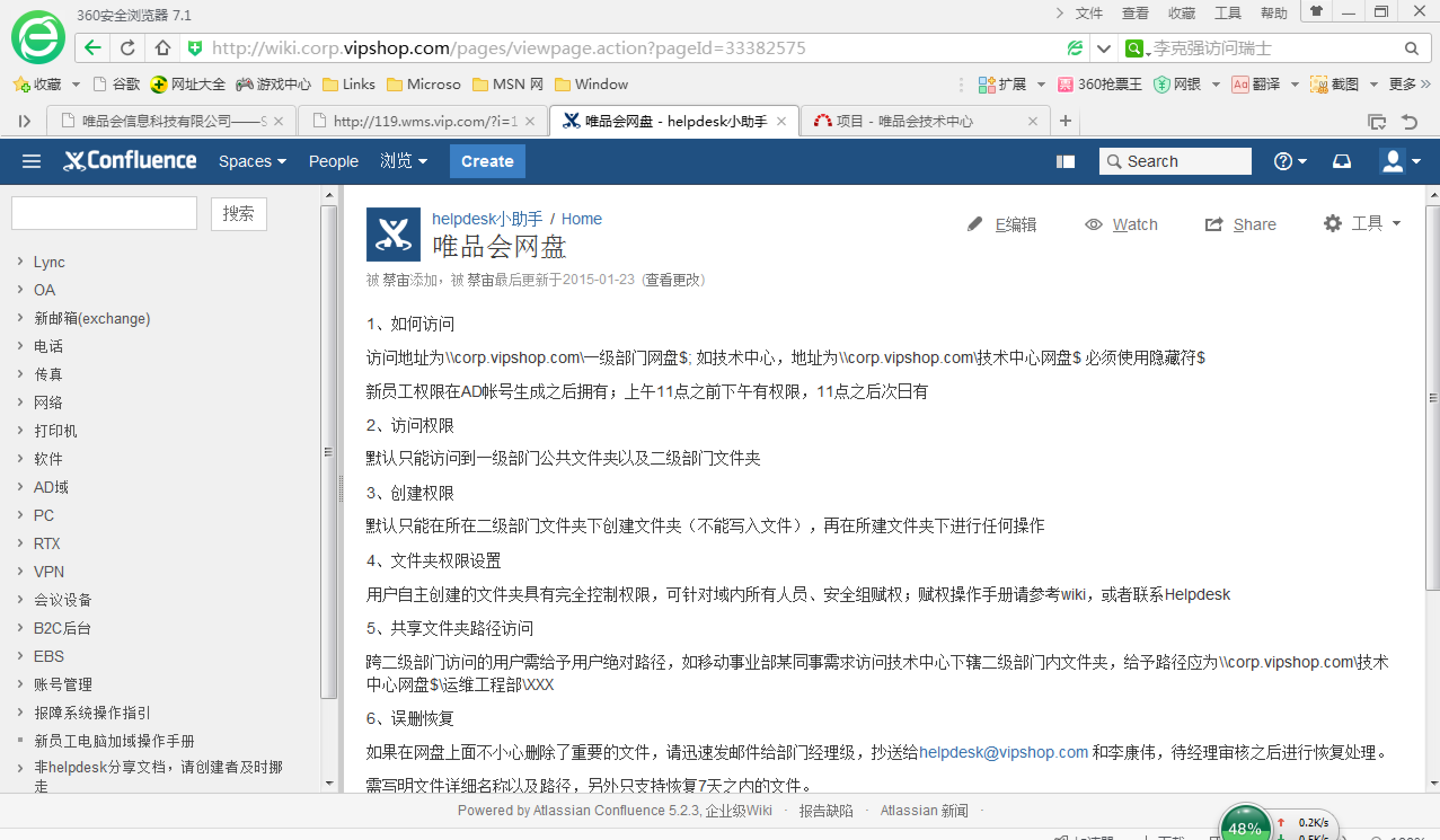Open the user profile avatar menu
The height and width of the screenshot is (840, 1440).
(x=1399, y=161)
